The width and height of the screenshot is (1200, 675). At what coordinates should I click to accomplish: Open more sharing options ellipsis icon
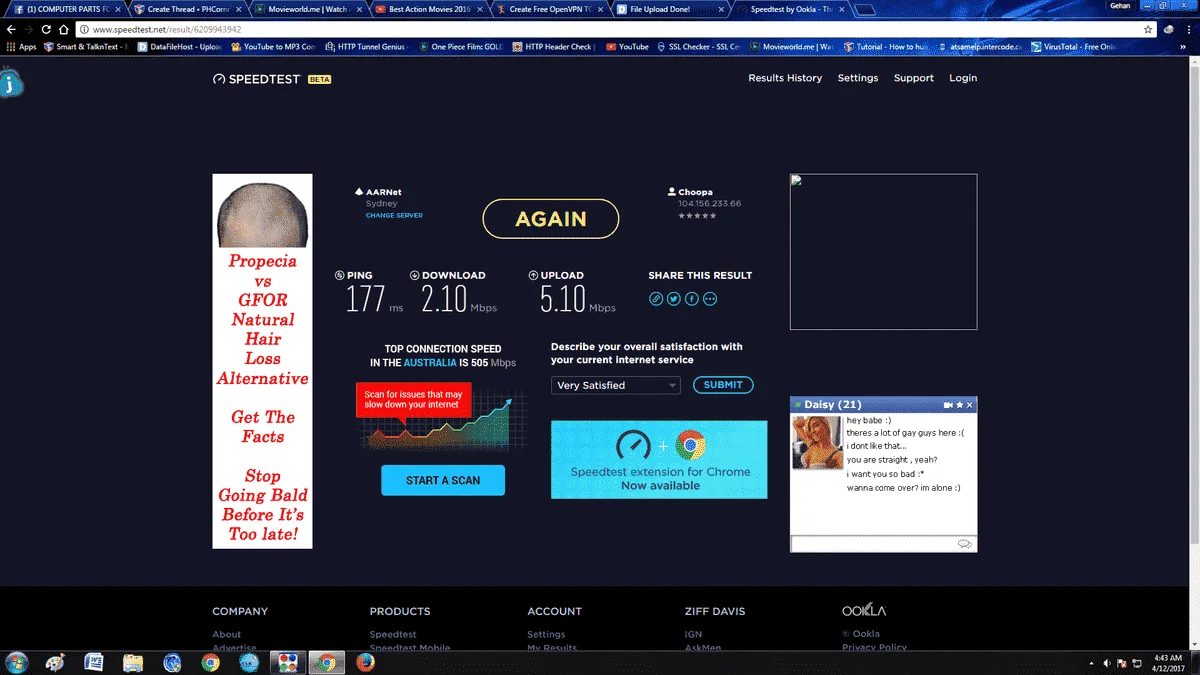710,298
